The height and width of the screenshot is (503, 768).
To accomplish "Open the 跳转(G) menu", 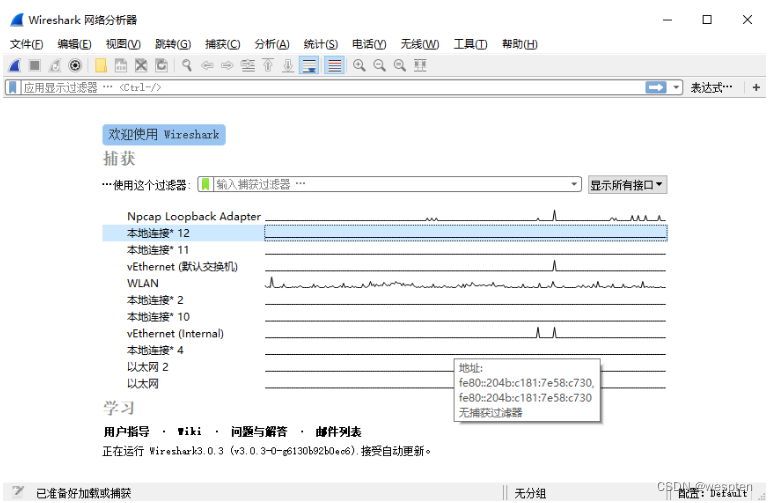I will click(x=173, y=45).
